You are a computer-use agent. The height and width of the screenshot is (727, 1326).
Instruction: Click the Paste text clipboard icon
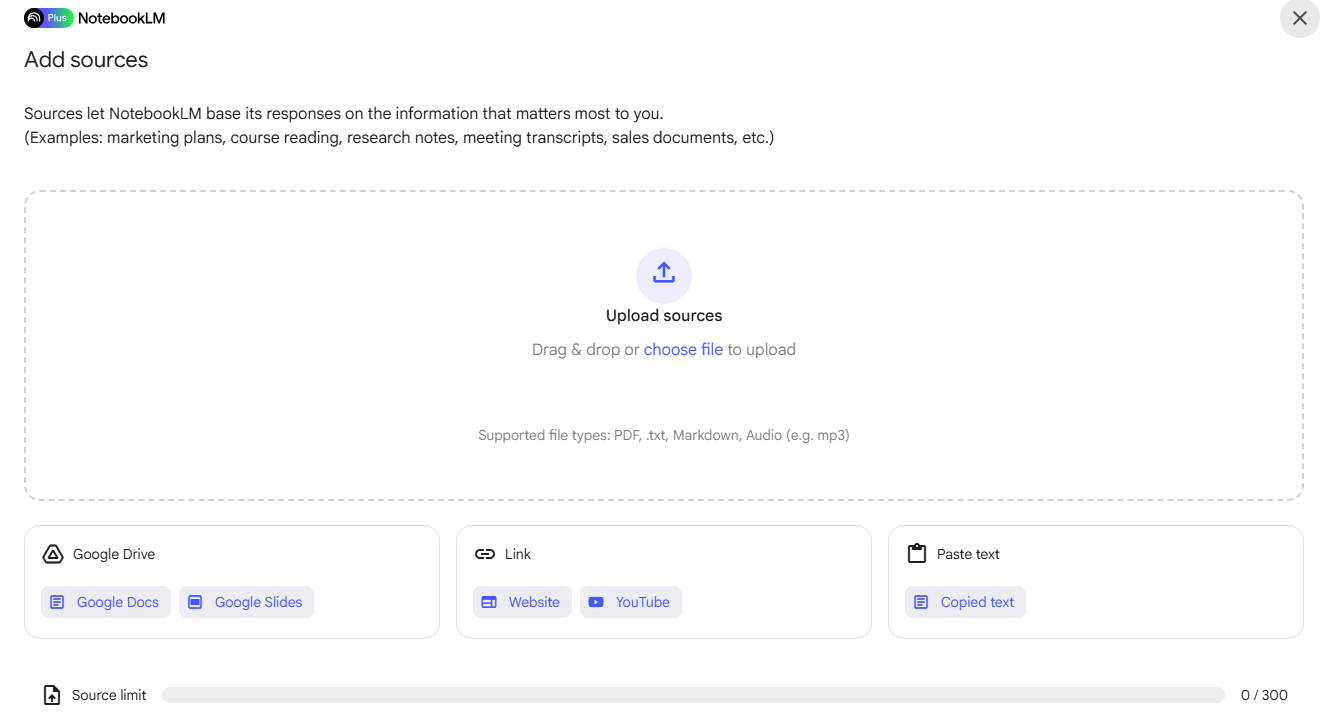point(917,554)
